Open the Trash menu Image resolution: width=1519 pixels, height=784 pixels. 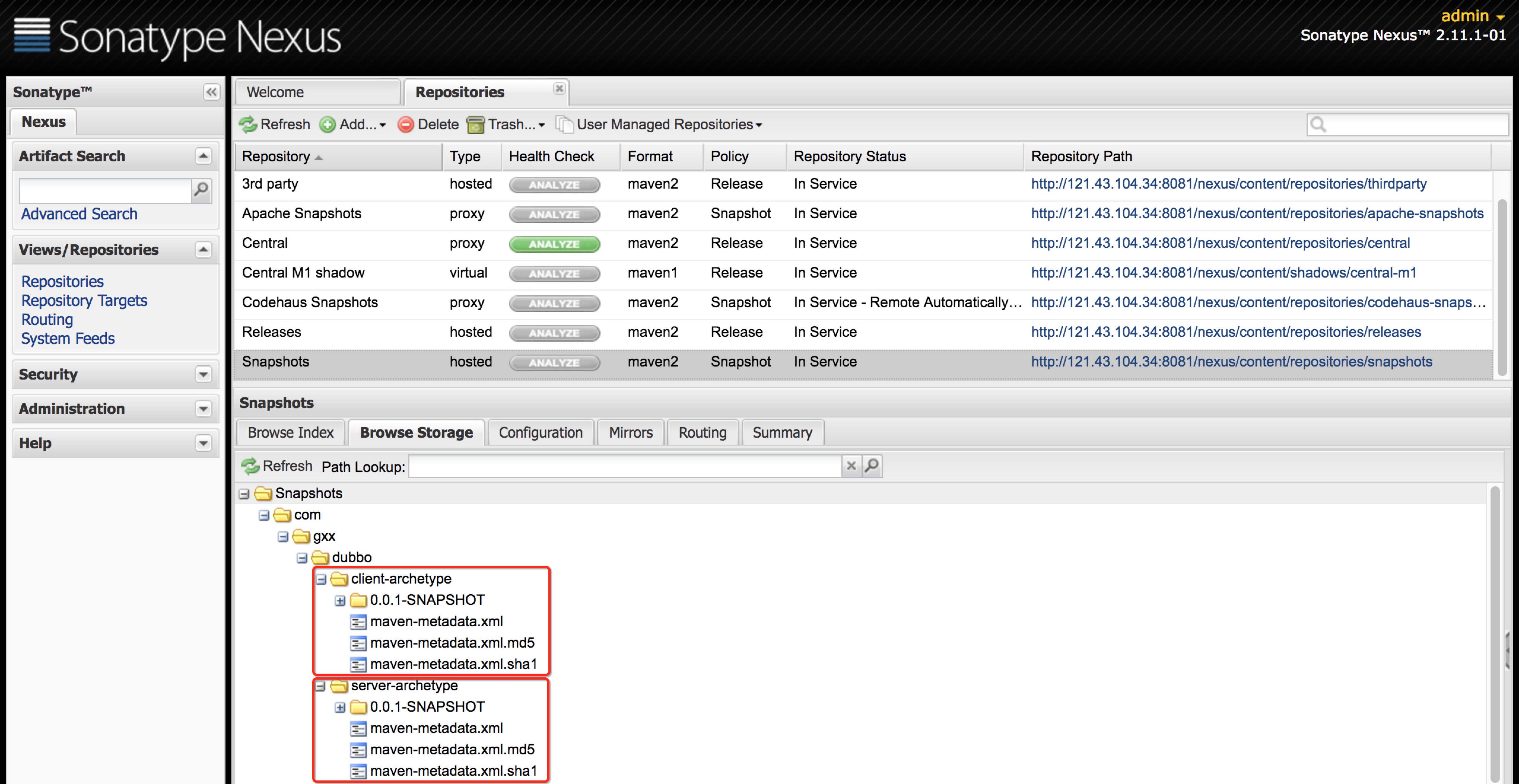(506, 124)
